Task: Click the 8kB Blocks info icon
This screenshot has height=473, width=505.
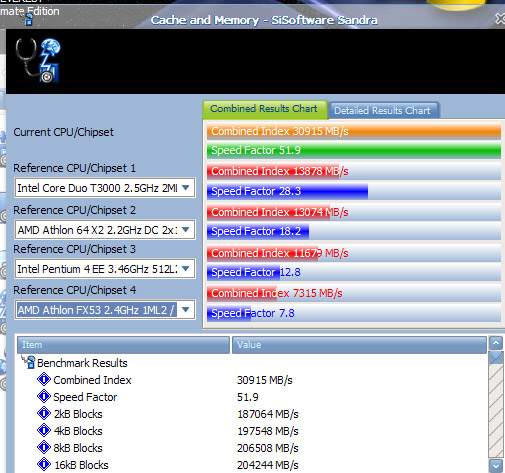Action: [x=44, y=447]
